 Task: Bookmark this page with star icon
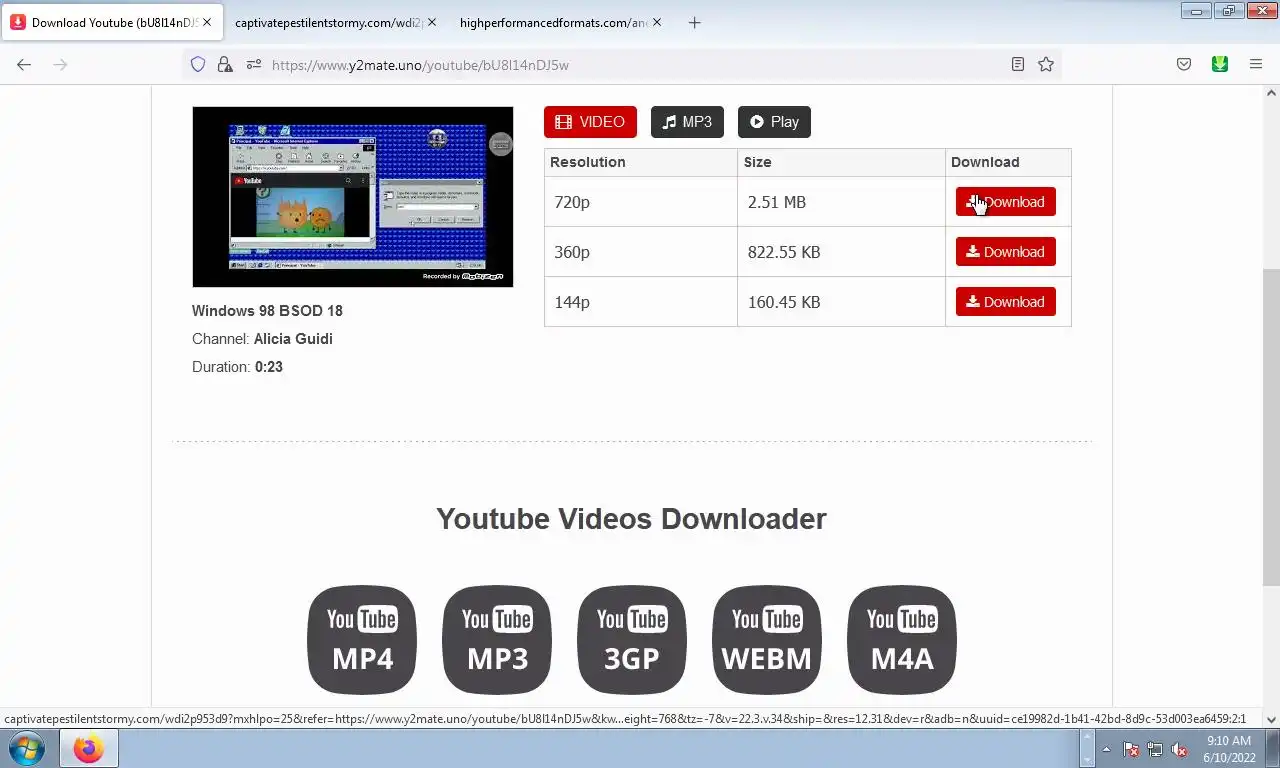[1046, 64]
